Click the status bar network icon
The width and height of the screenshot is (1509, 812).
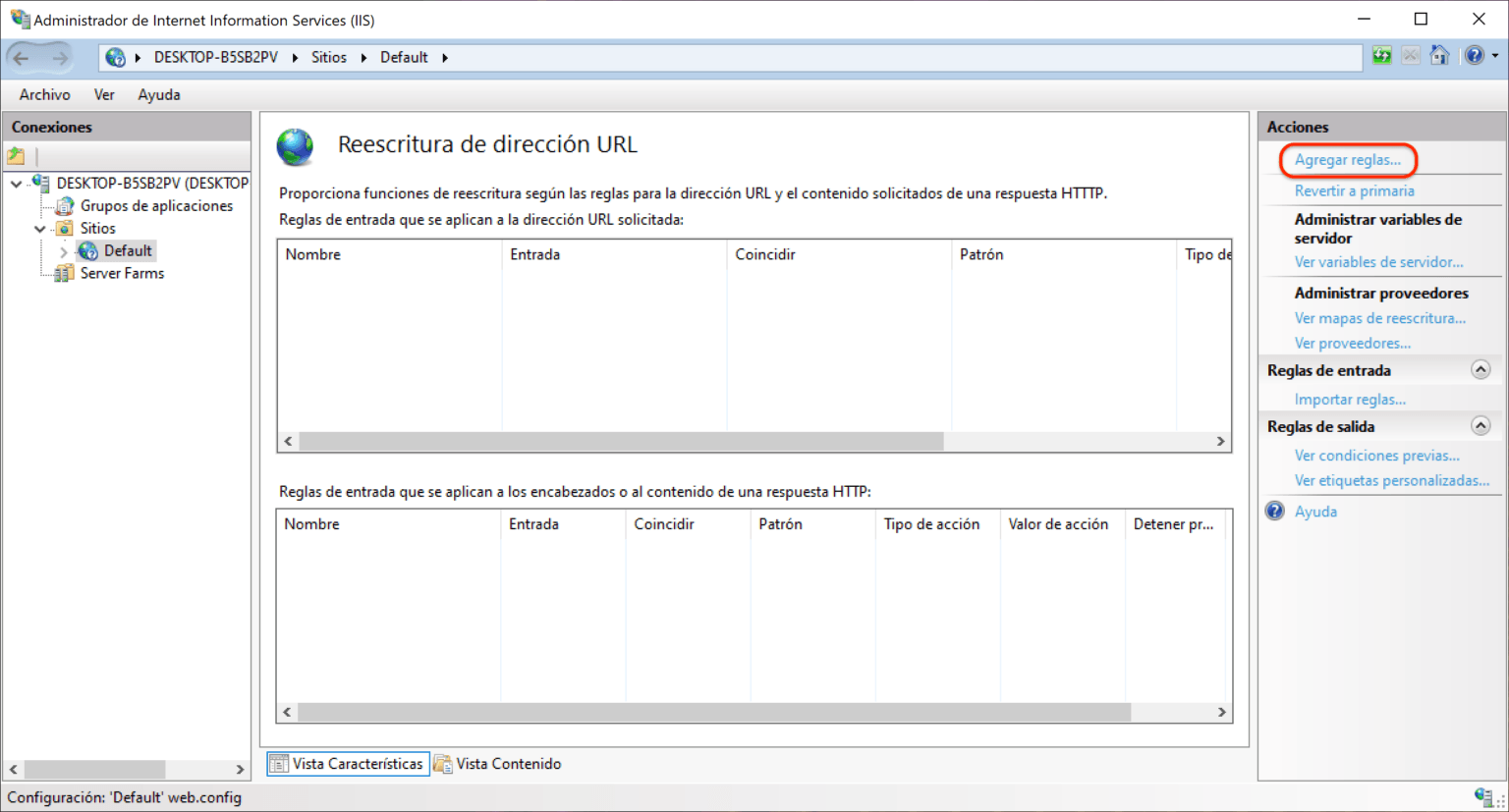(x=1483, y=796)
